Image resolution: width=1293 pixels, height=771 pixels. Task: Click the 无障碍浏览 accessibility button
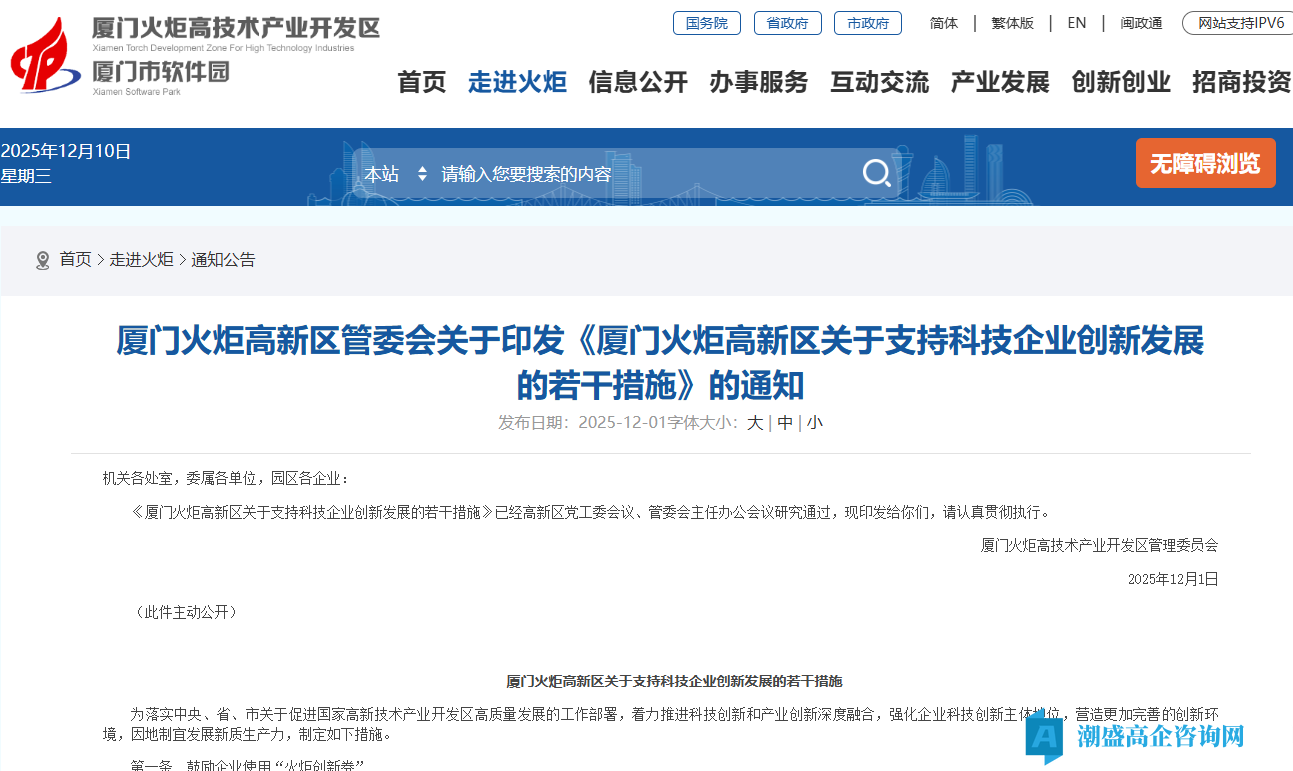[x=1205, y=162]
